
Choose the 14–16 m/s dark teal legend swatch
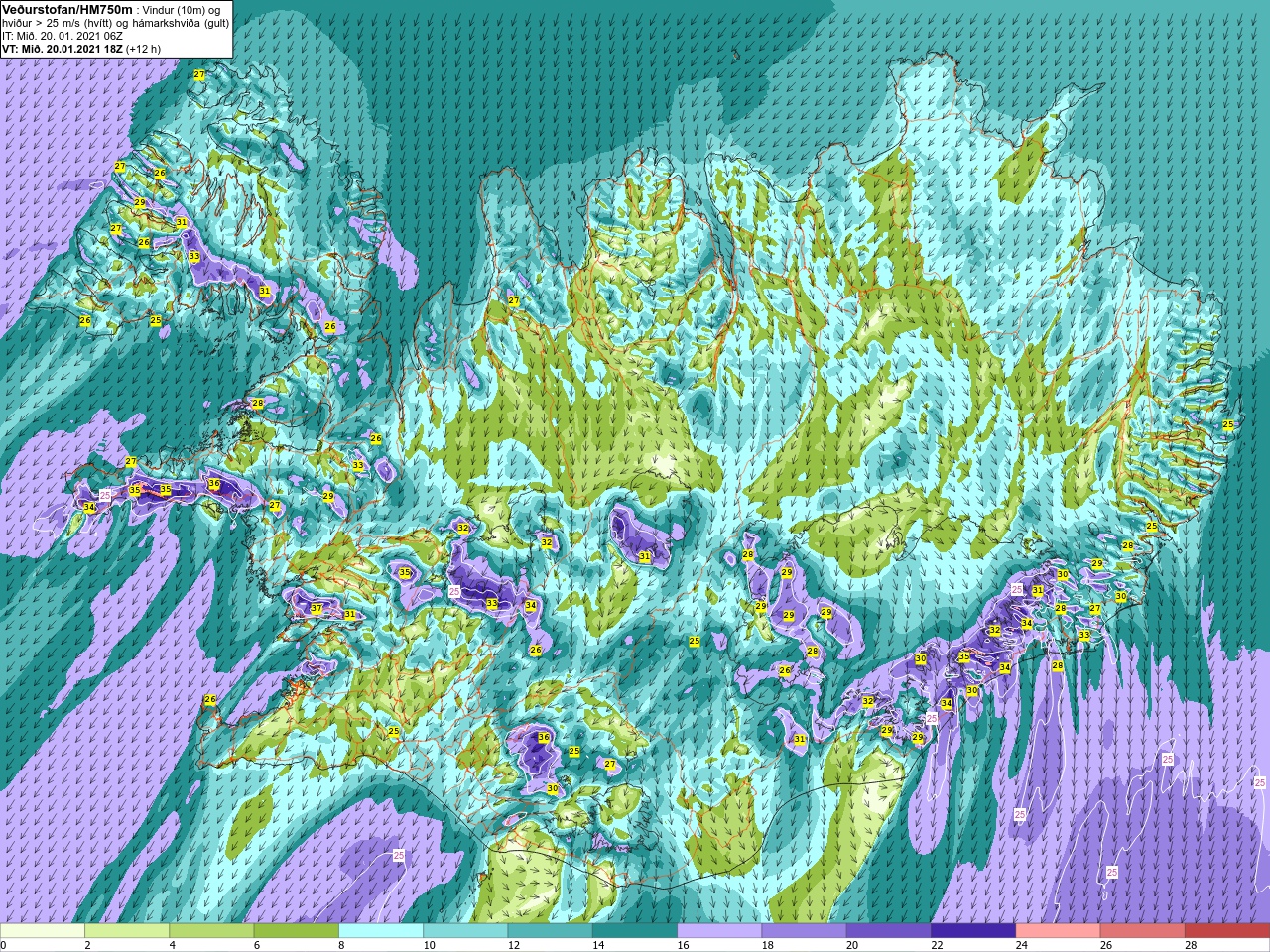click(x=635, y=931)
